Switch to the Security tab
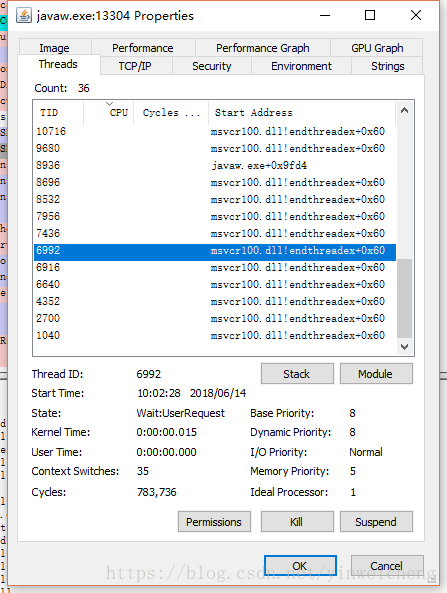Image resolution: width=447 pixels, height=593 pixels. pos(211,66)
